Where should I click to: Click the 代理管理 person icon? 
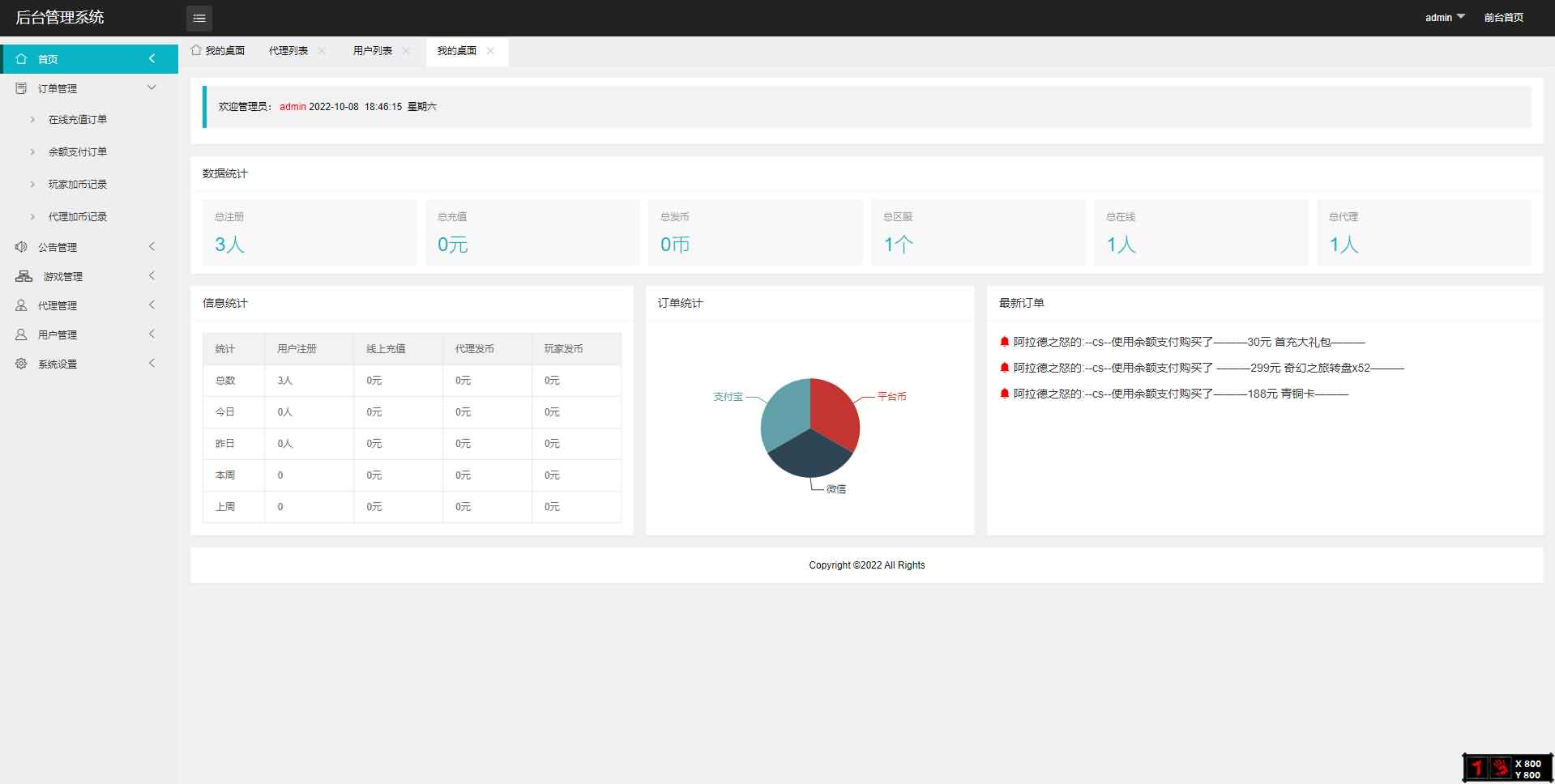point(22,305)
